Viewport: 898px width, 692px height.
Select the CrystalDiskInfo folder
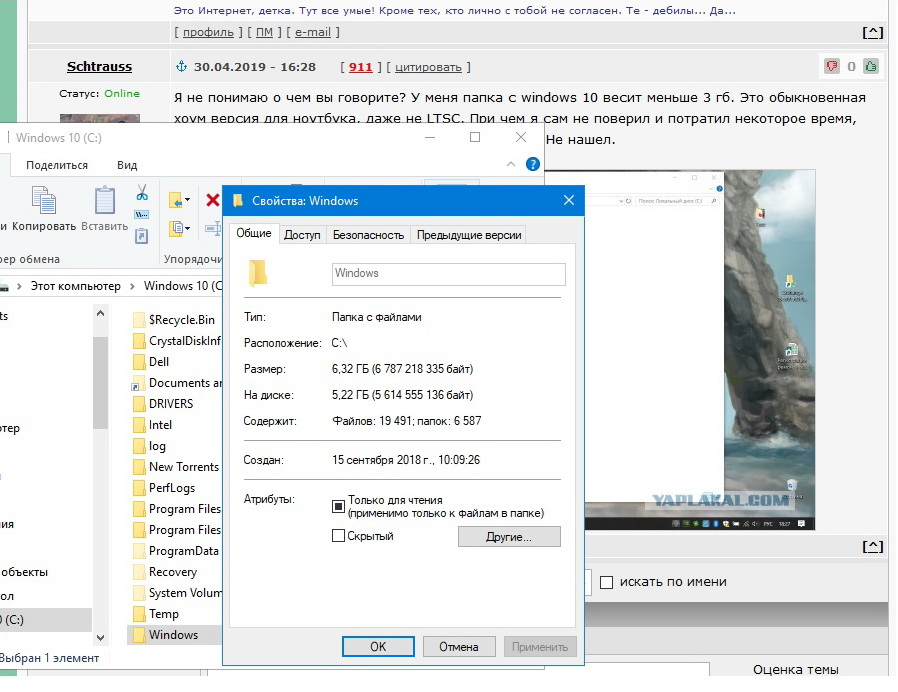click(x=176, y=341)
